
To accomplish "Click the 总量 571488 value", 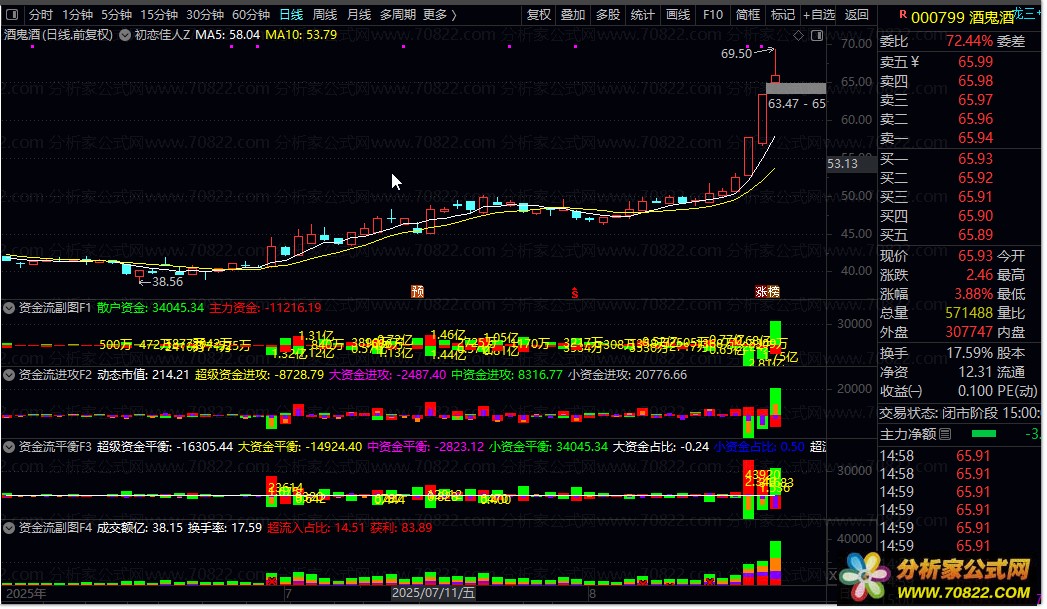I will [x=969, y=313].
